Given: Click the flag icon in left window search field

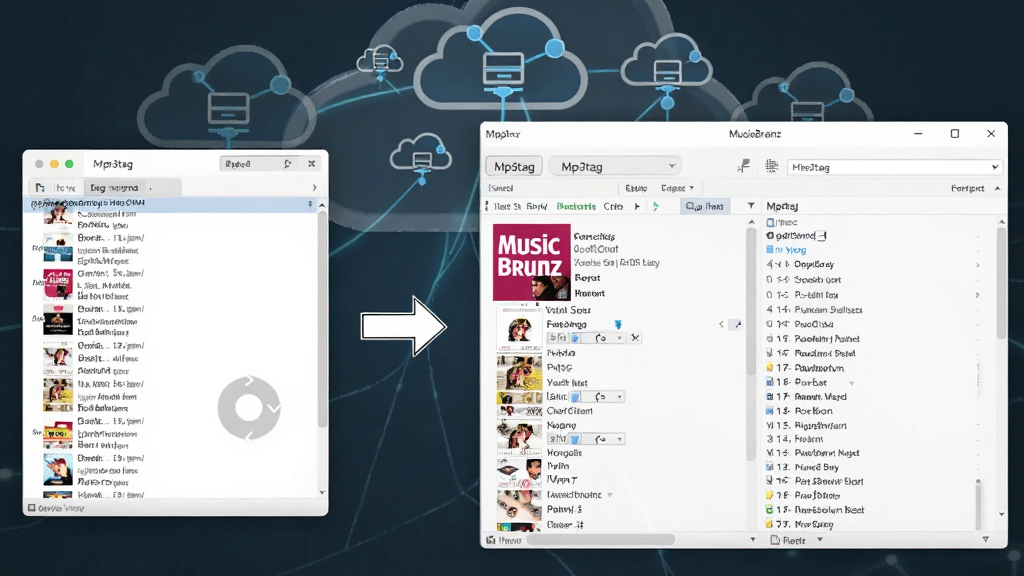Looking at the screenshot, I should click(287, 164).
